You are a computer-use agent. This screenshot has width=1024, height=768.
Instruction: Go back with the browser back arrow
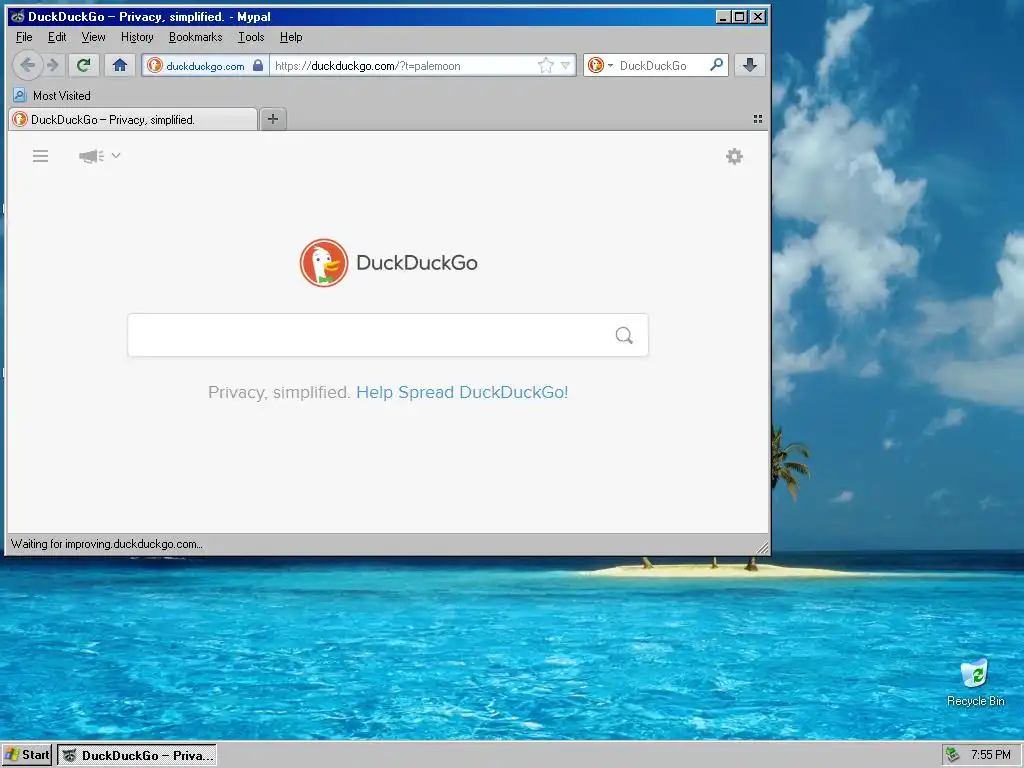point(27,65)
